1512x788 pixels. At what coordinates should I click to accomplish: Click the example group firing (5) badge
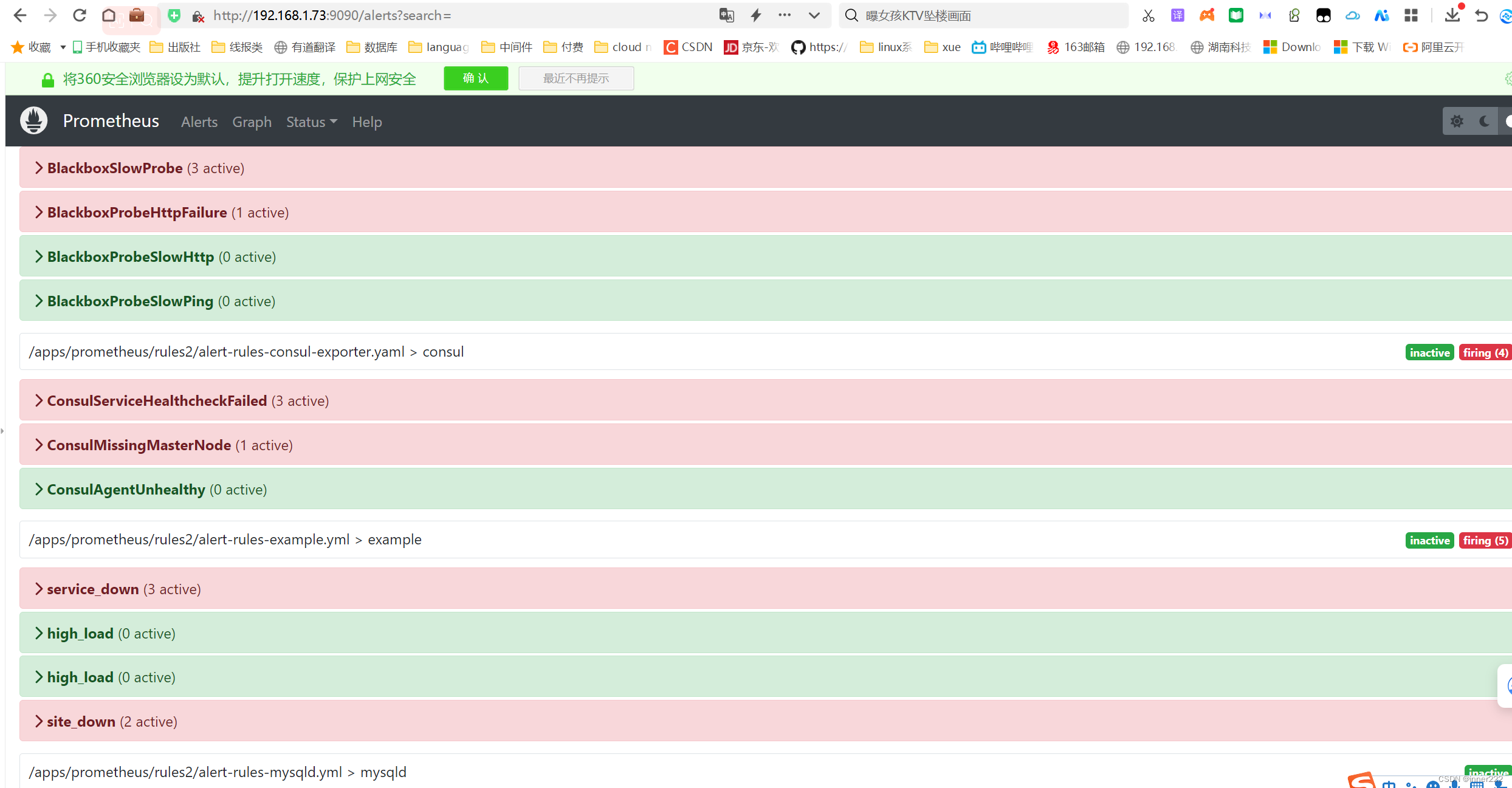coord(1485,540)
